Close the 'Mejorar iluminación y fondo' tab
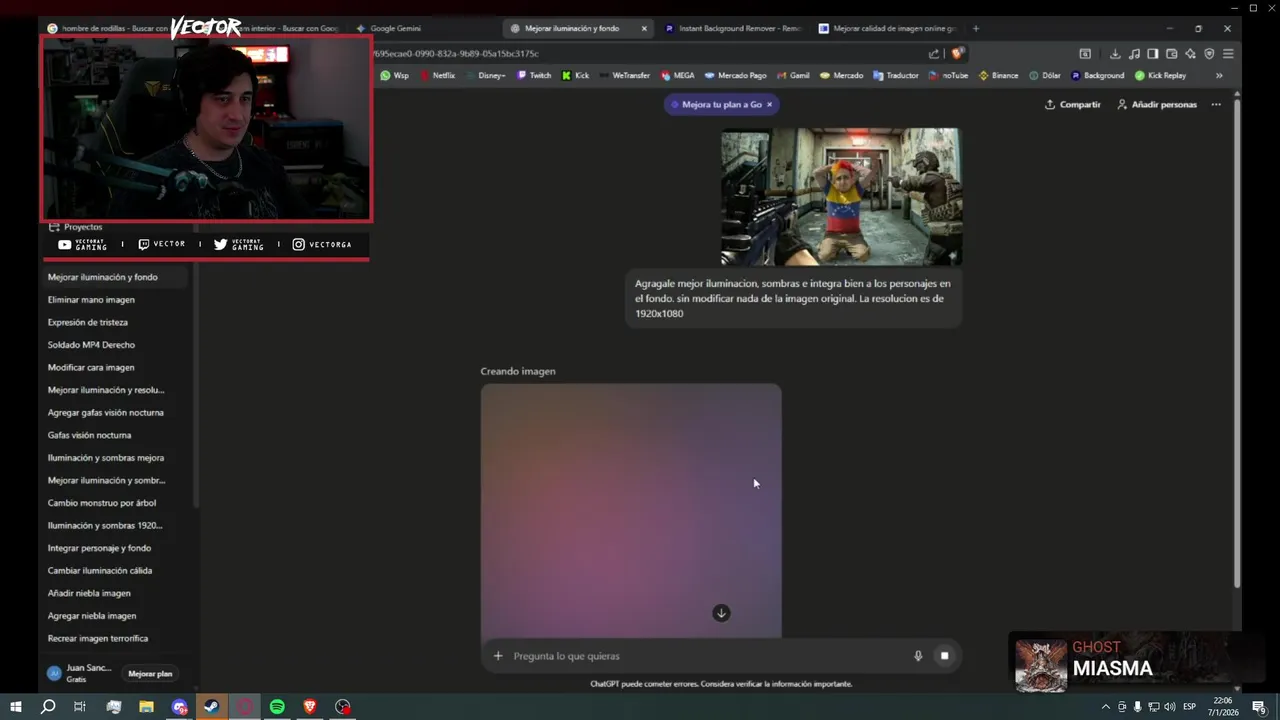 tap(644, 28)
